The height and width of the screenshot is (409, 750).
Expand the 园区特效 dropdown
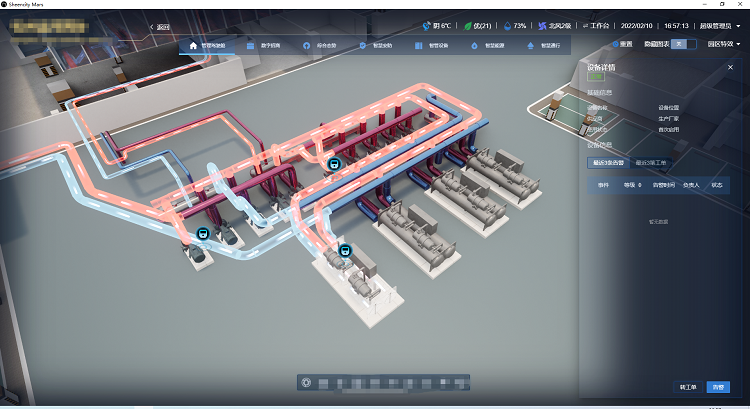coord(724,44)
